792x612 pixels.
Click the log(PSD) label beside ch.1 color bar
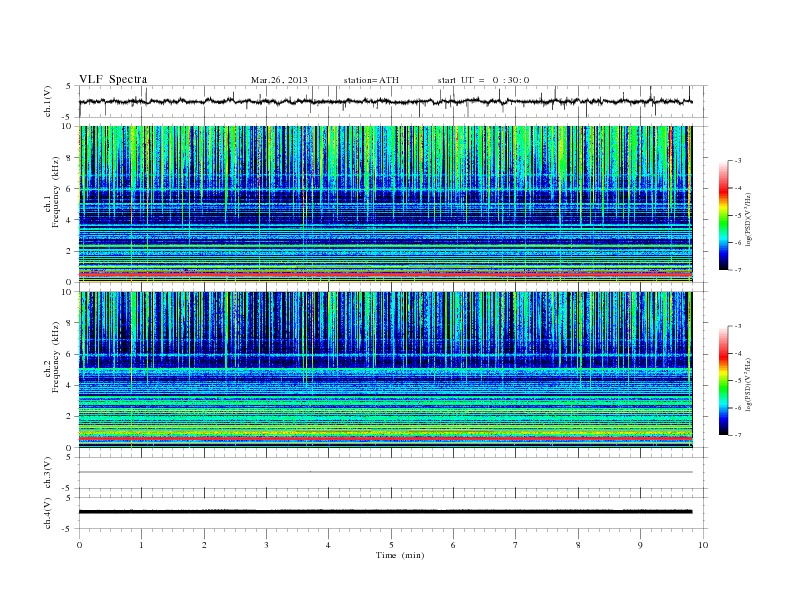[748, 220]
